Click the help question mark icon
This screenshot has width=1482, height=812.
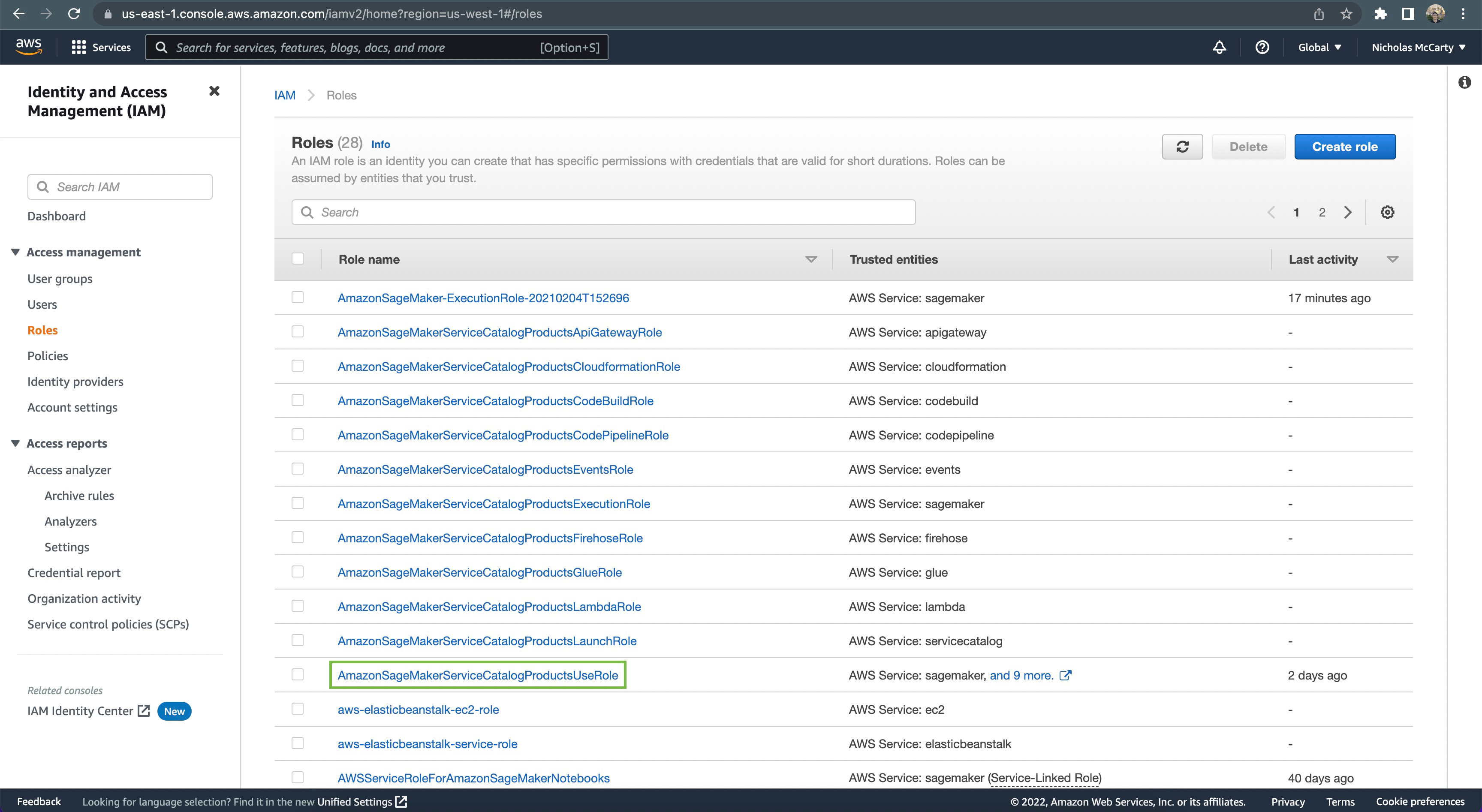[1262, 47]
